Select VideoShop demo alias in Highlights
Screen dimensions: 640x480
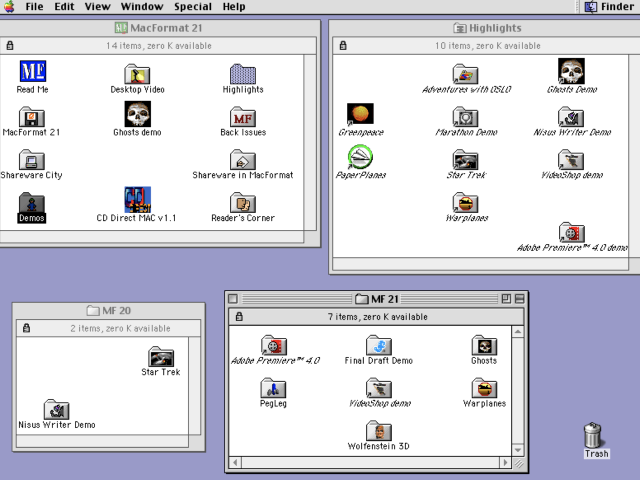click(571, 160)
